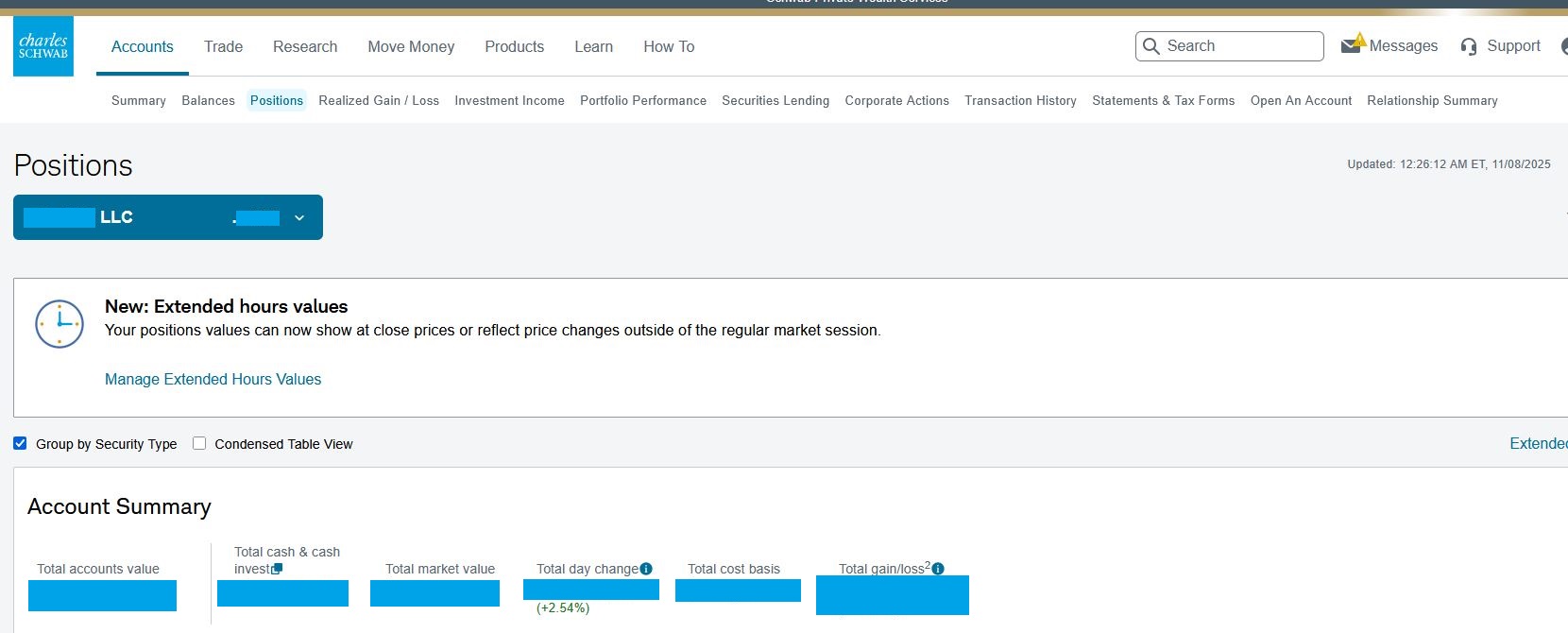Click the Support headset icon
Viewport: 1568px width, 633px height.
point(1469,46)
